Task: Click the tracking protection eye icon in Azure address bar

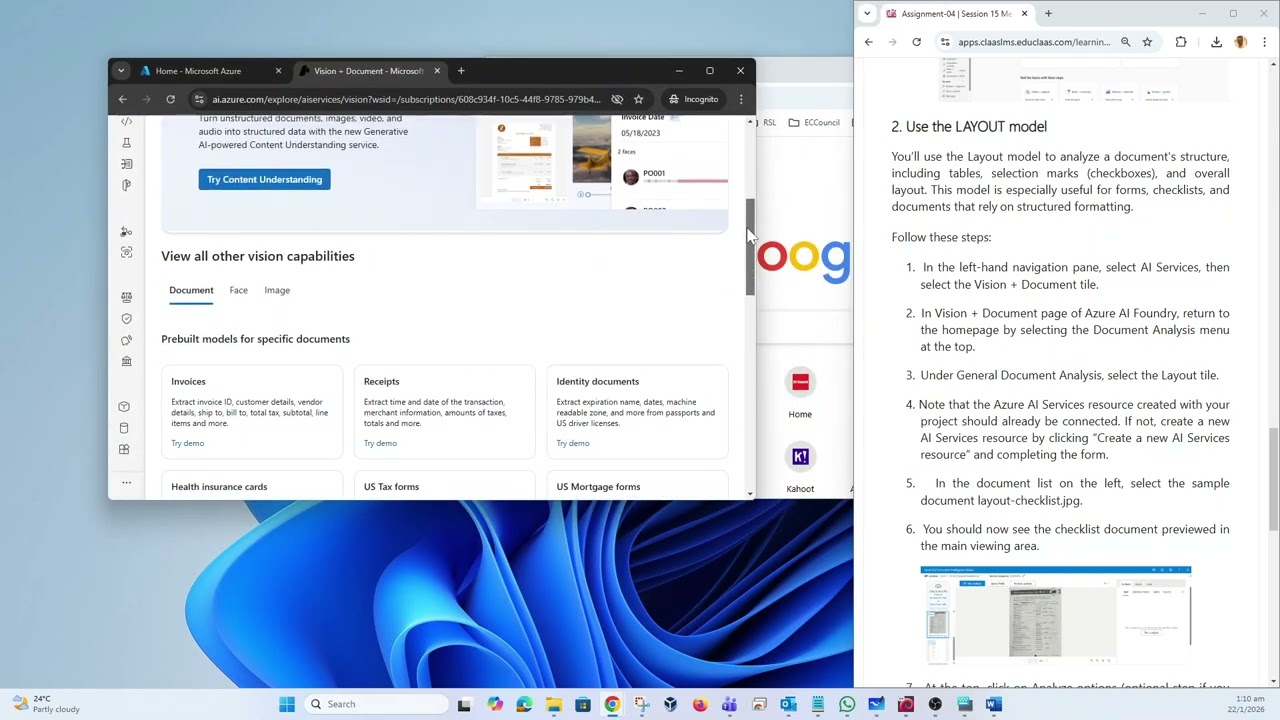Action: [x=617, y=99]
